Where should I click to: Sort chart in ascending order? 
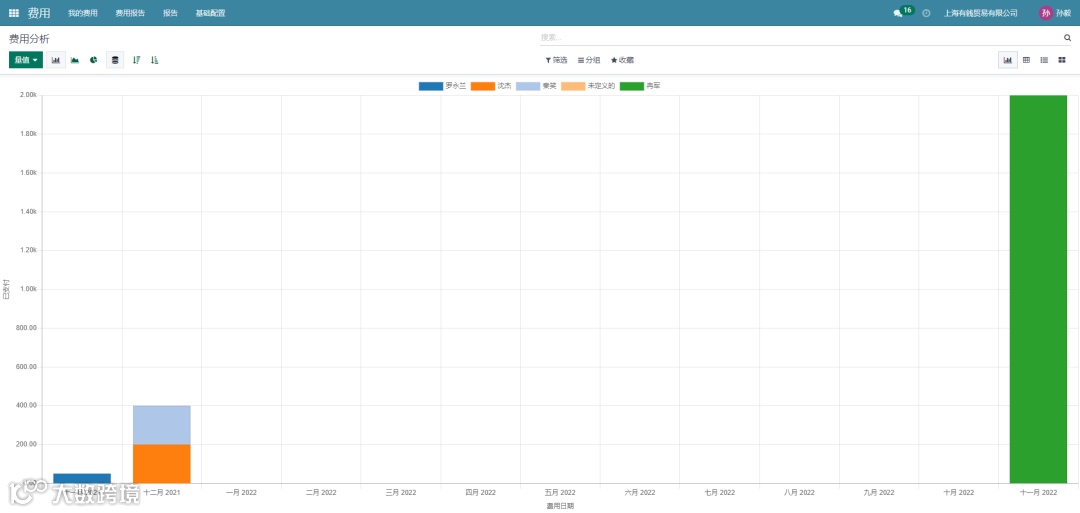coord(155,60)
